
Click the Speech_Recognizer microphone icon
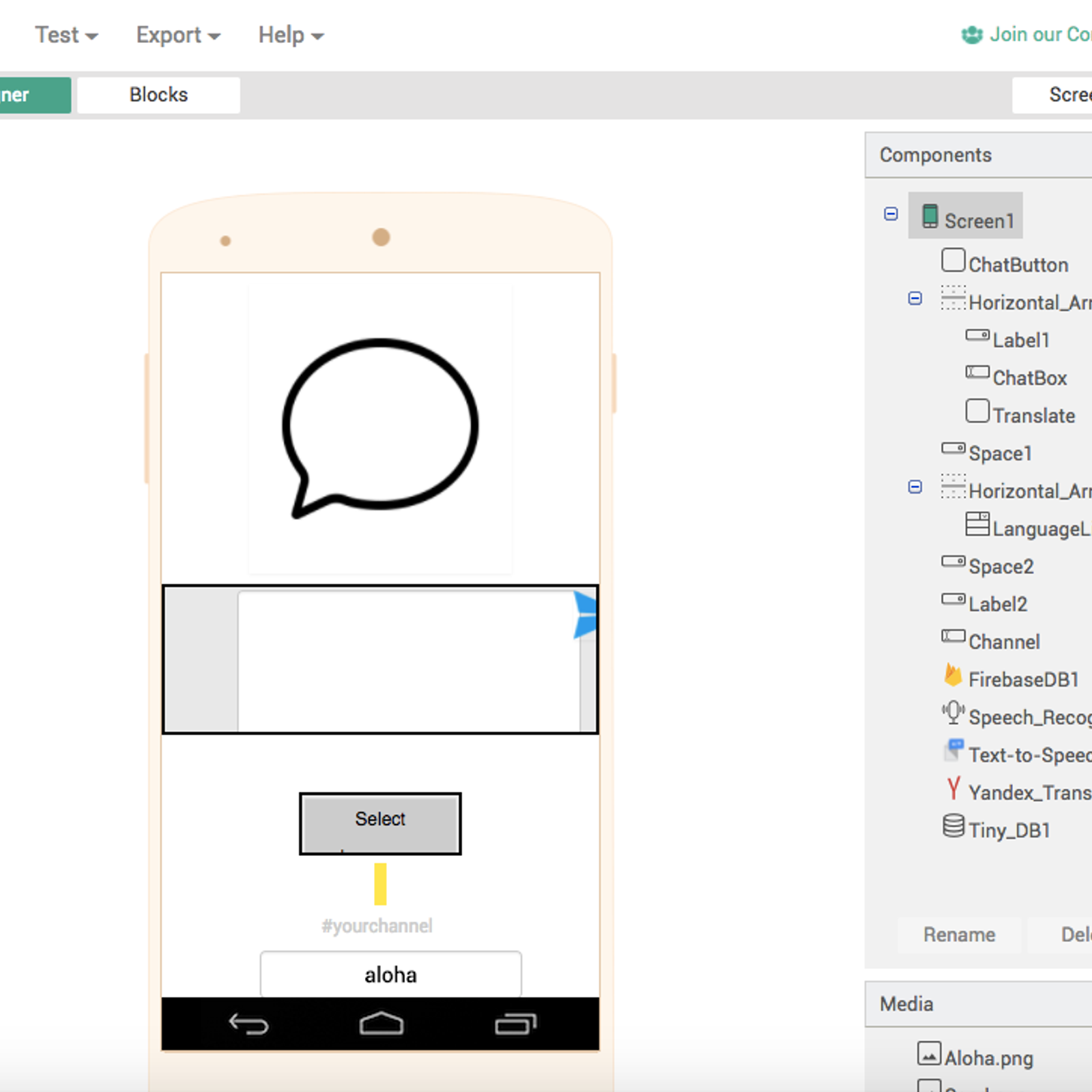tap(953, 713)
